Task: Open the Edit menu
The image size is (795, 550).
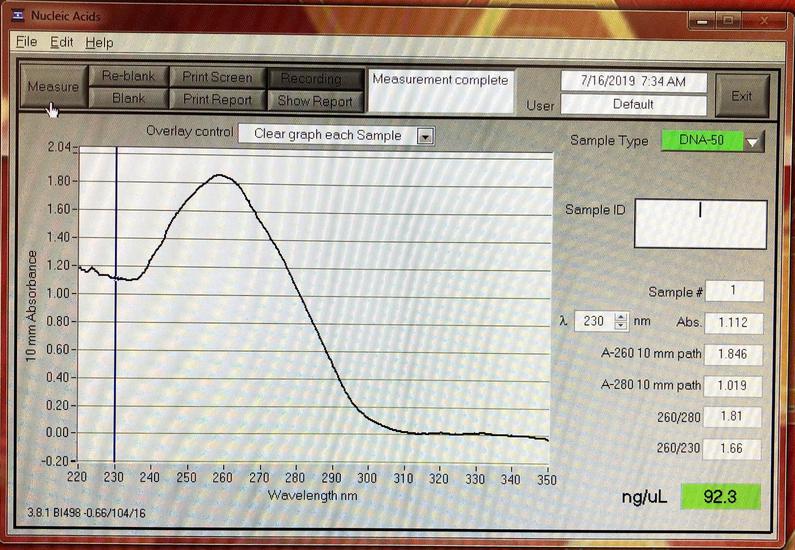Action: 62,42
